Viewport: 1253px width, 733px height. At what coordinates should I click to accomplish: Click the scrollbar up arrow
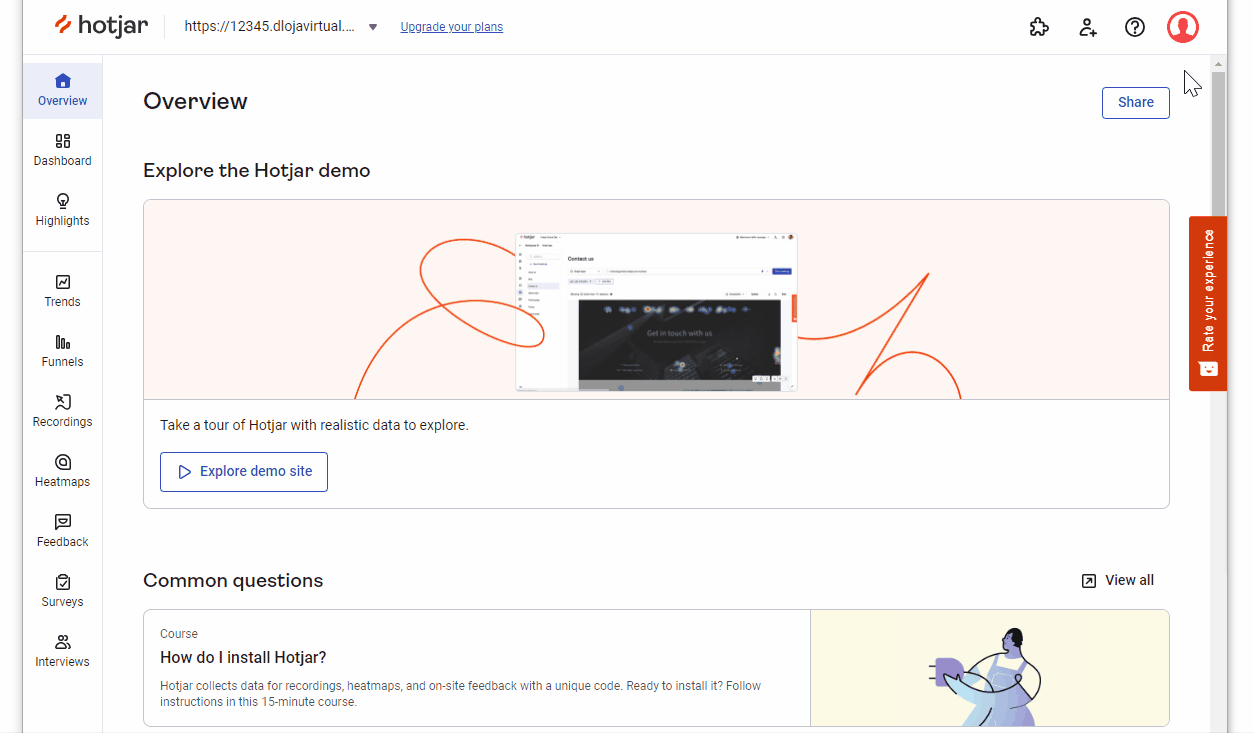click(x=1218, y=64)
